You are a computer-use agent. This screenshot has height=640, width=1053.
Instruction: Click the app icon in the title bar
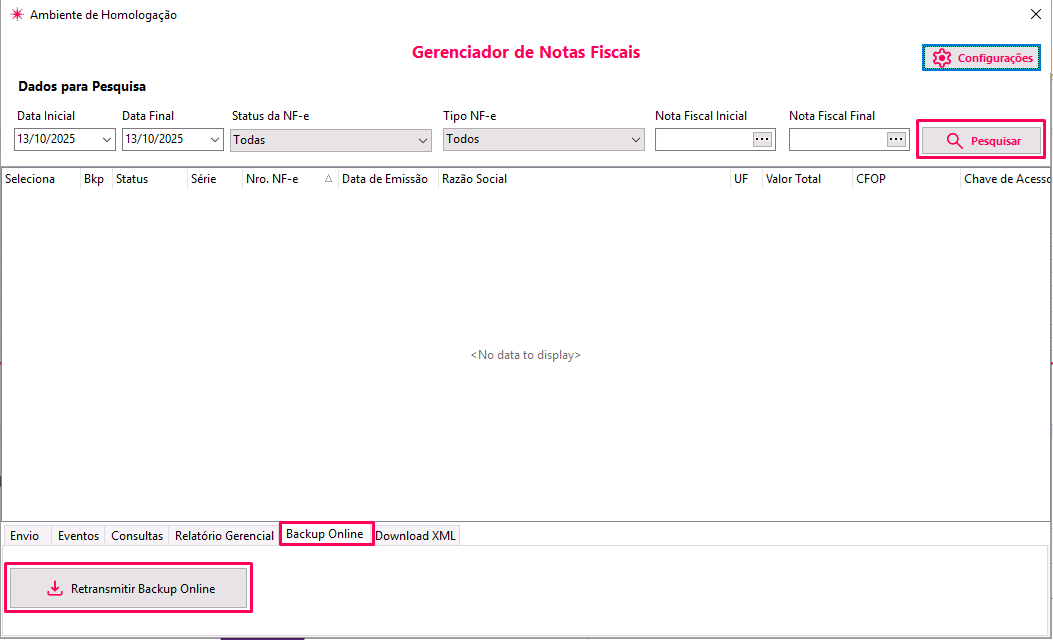pos(16,15)
